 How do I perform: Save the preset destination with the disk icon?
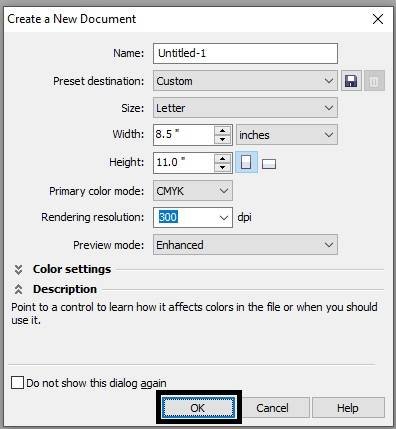tap(351, 81)
